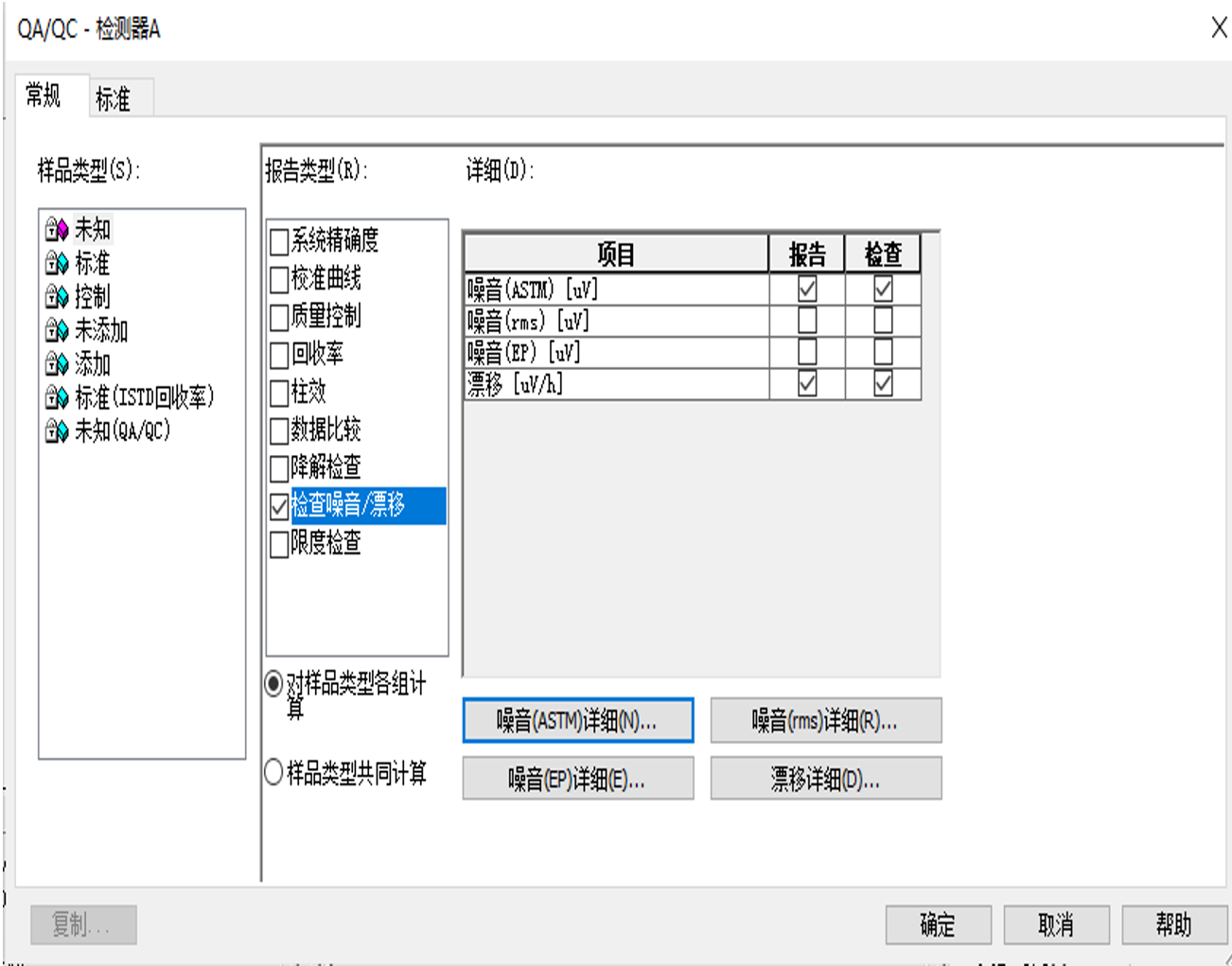Enable the 系统精确度 report checkbox
1232x966 pixels.
(279, 241)
